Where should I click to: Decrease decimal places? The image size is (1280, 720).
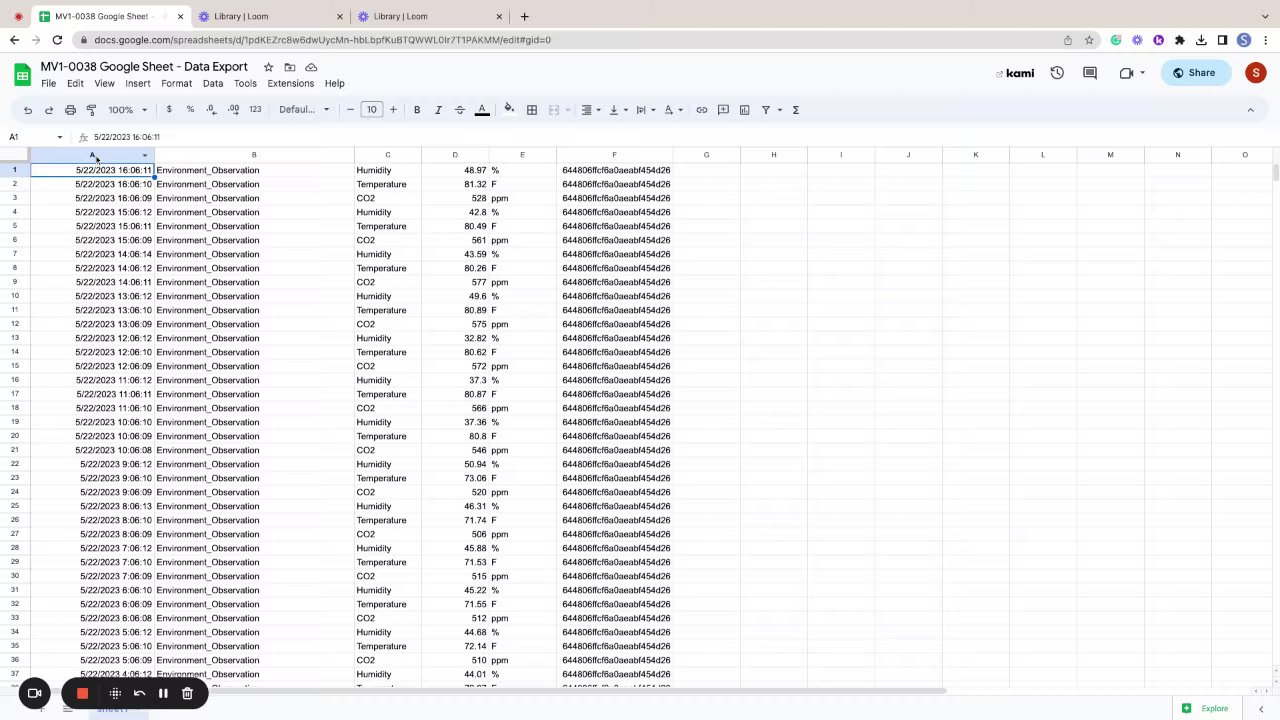[212, 110]
